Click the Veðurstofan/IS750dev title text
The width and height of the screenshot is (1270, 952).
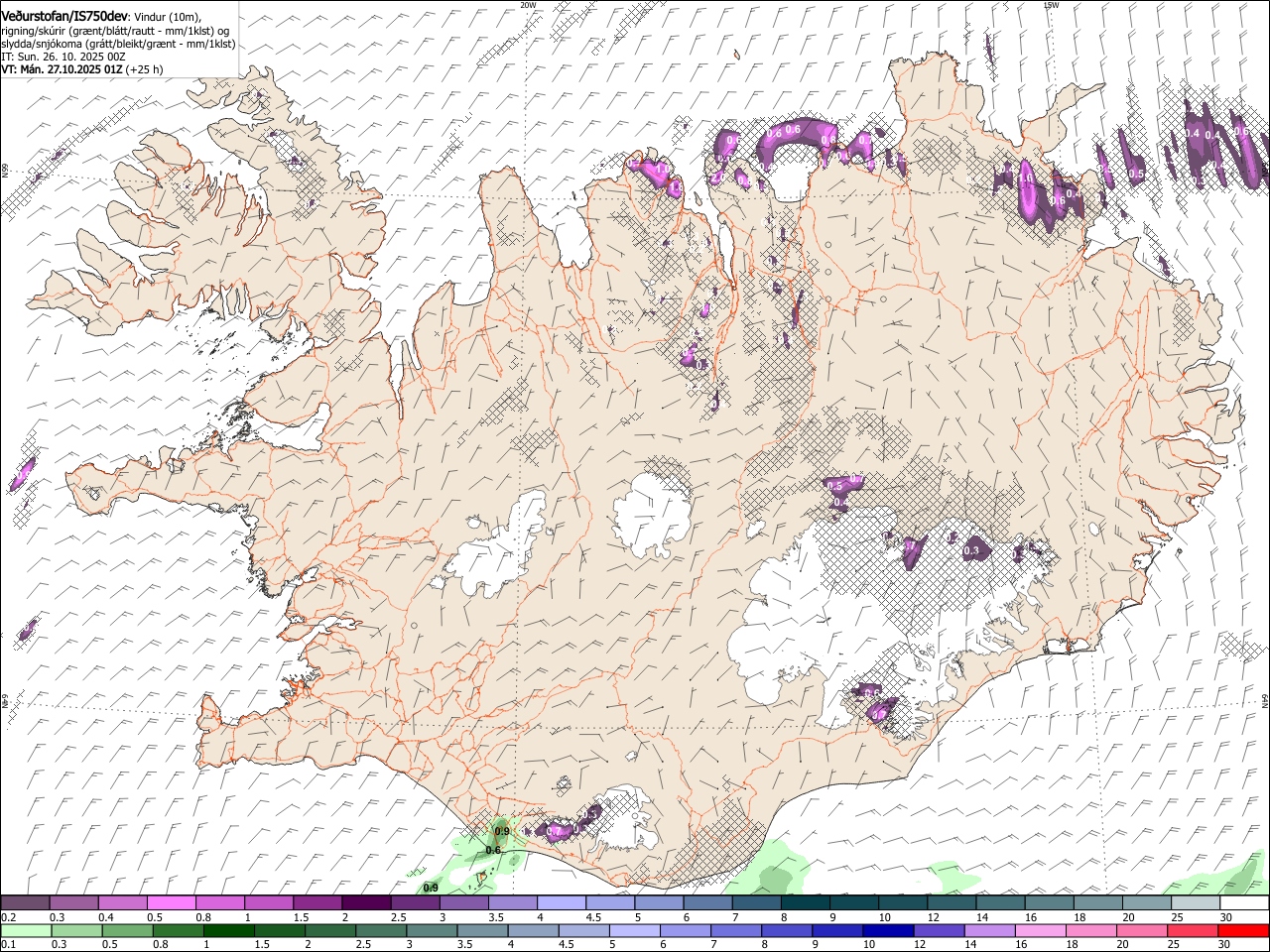pyautogui.click(x=64, y=16)
